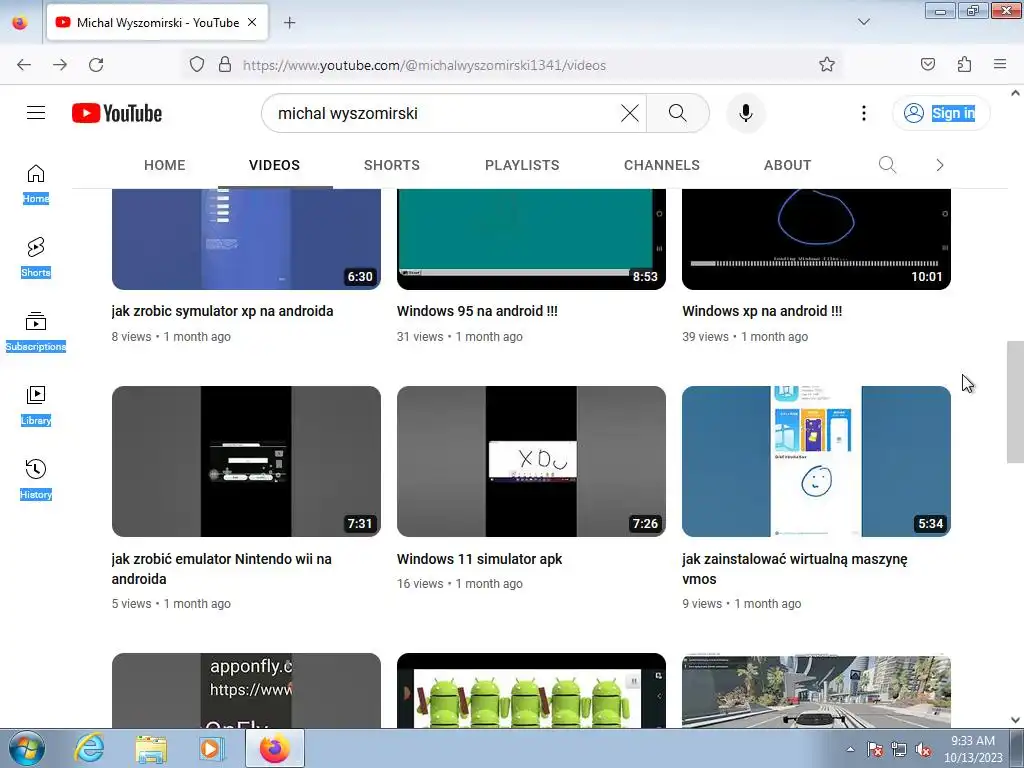Click the scrollbar up arrow
This screenshot has height=768, width=1024.
[x=1015, y=93]
